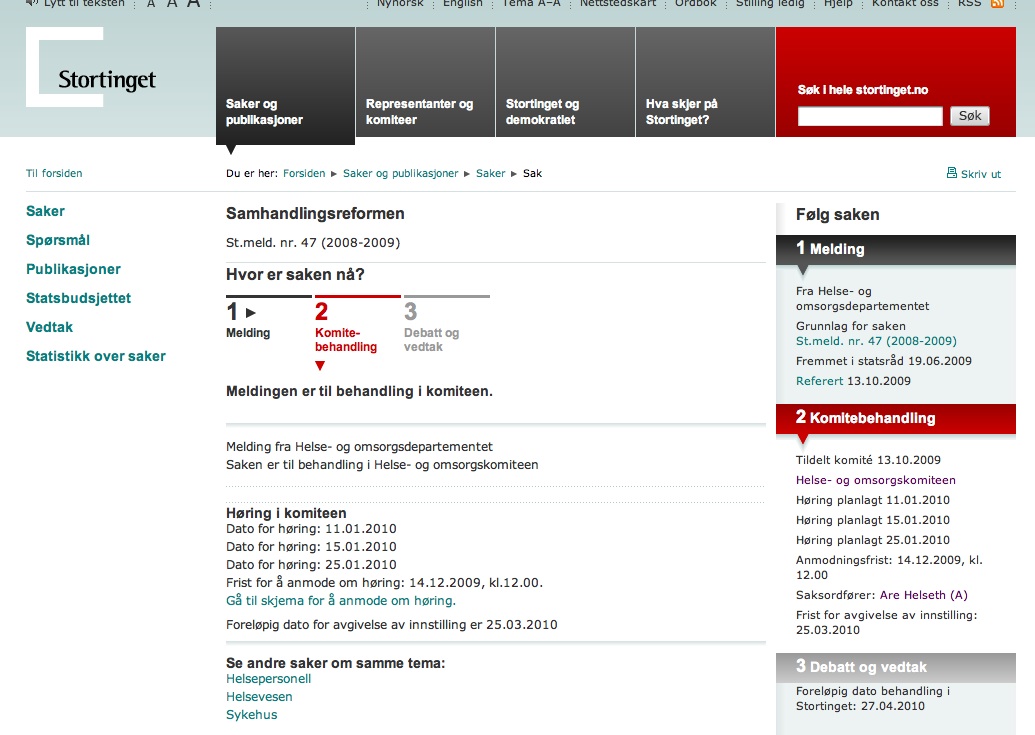This screenshot has width=1035, height=735.
Task: Open the Representanter og komiteer tab
Action: 426,82
